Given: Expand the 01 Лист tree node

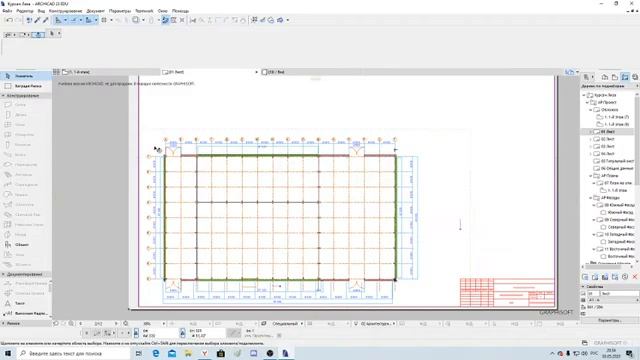Looking at the screenshot, I should tap(591, 132).
